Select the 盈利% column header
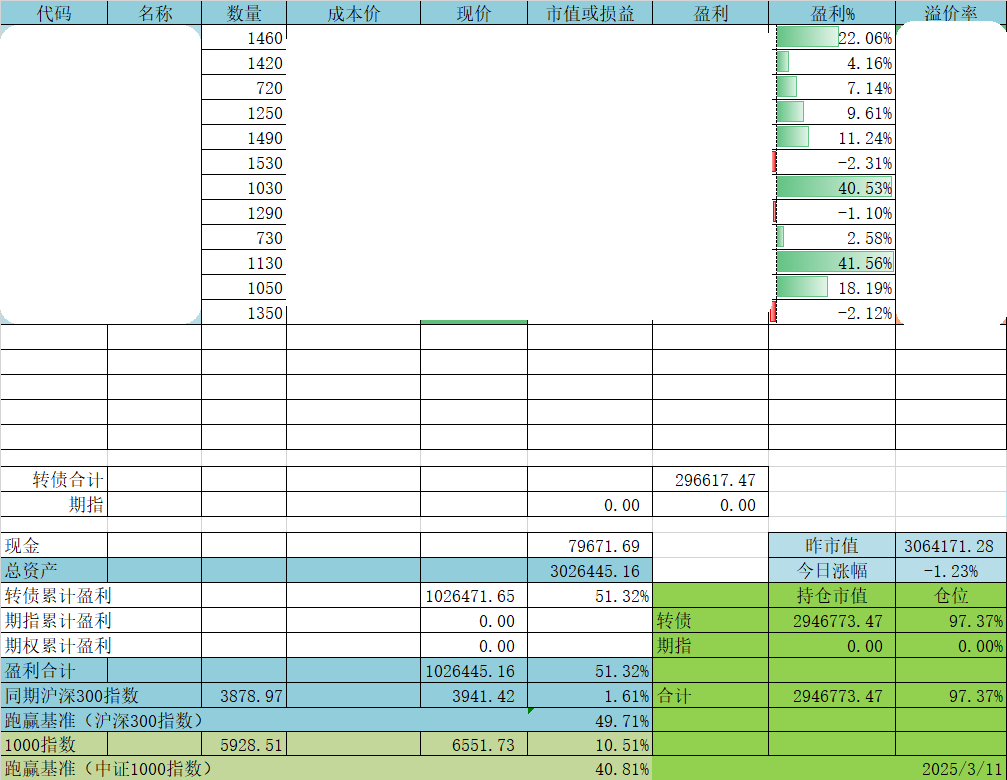This screenshot has width=1007, height=780. point(832,13)
